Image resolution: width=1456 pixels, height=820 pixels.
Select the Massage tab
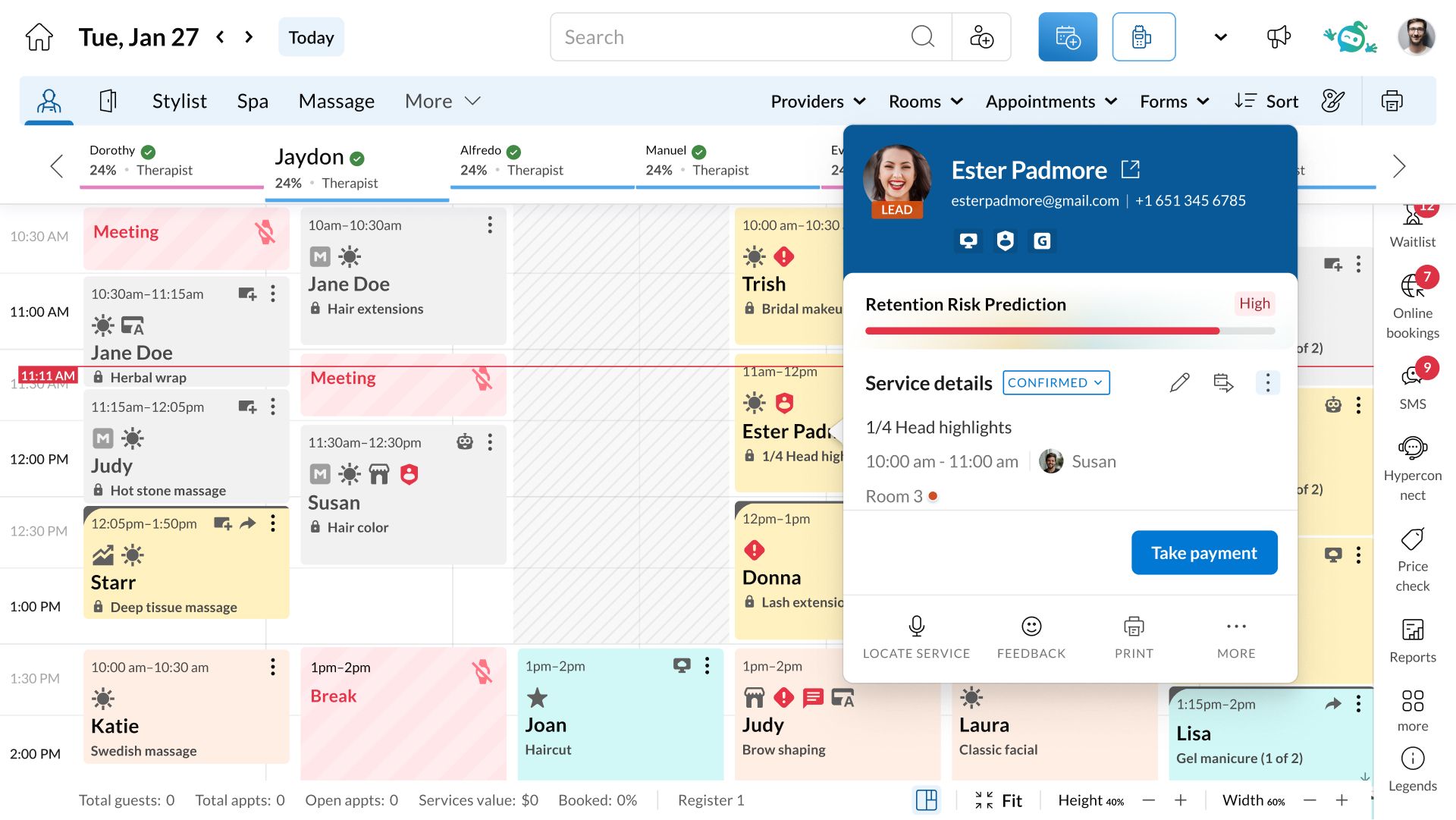336,102
